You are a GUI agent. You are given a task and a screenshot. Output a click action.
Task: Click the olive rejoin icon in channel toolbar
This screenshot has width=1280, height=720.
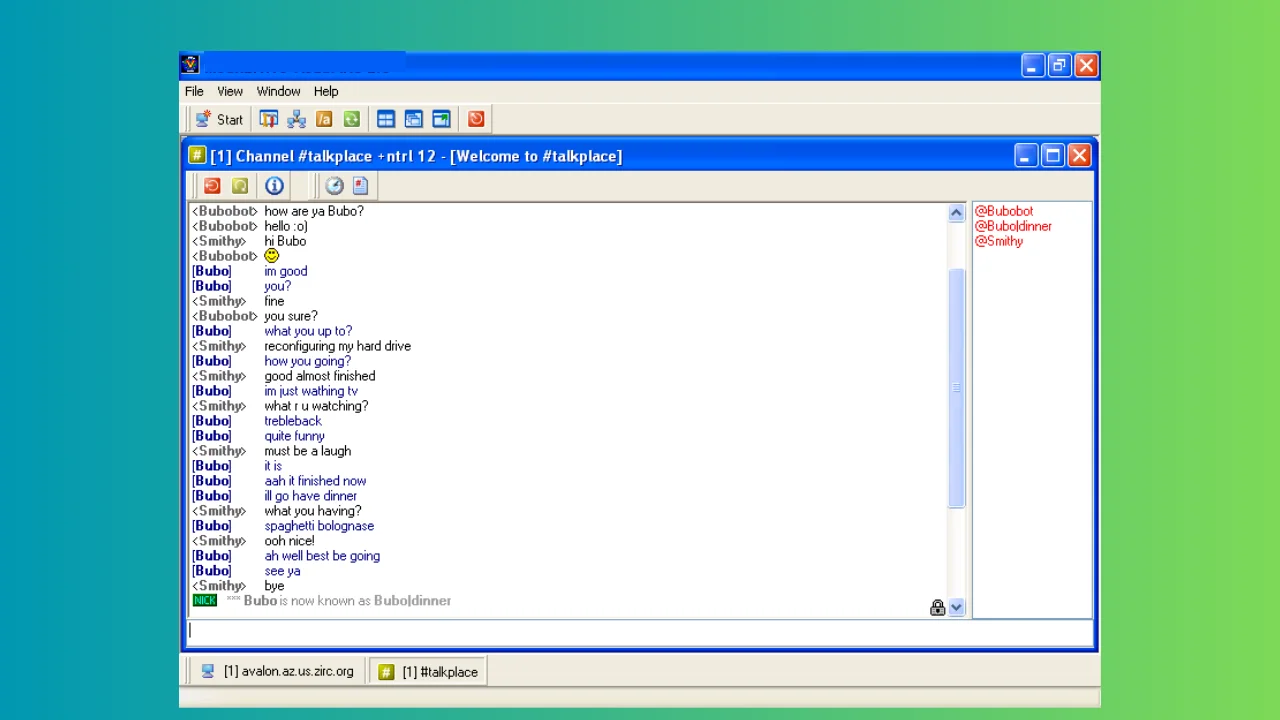pos(240,185)
